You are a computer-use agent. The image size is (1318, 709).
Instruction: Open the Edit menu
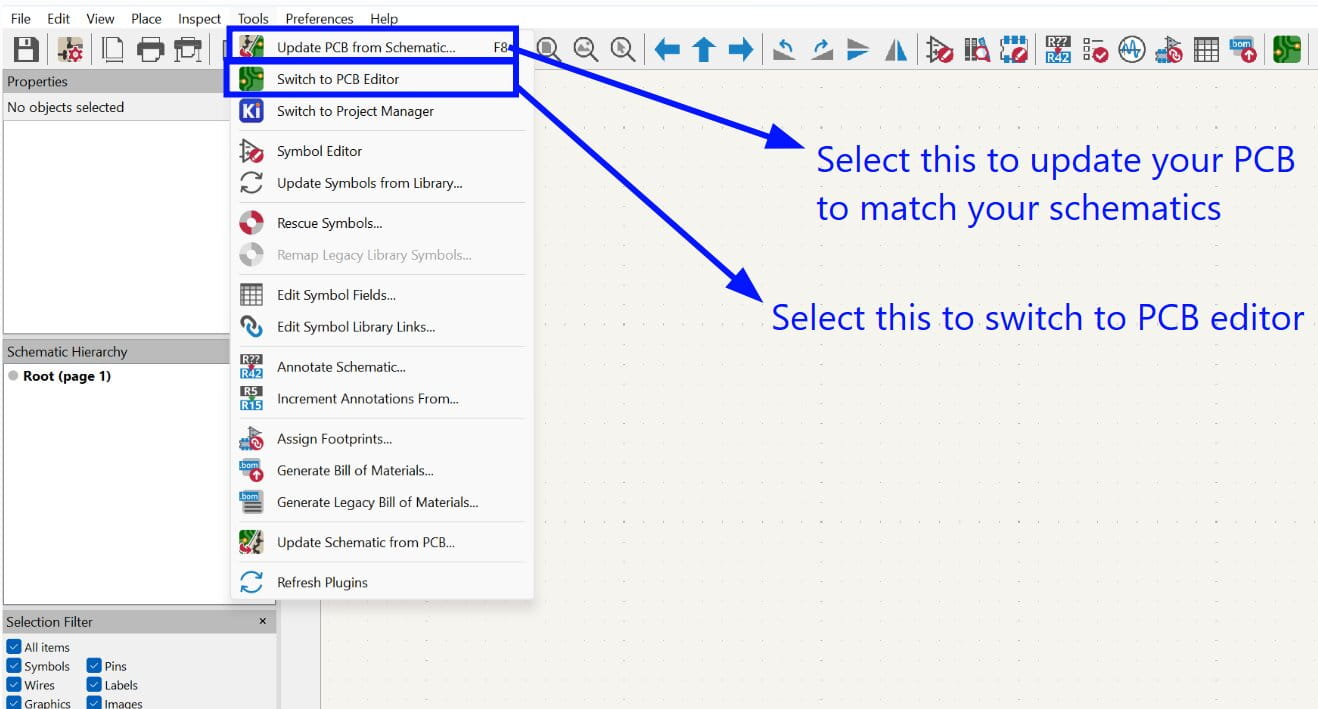(x=59, y=18)
